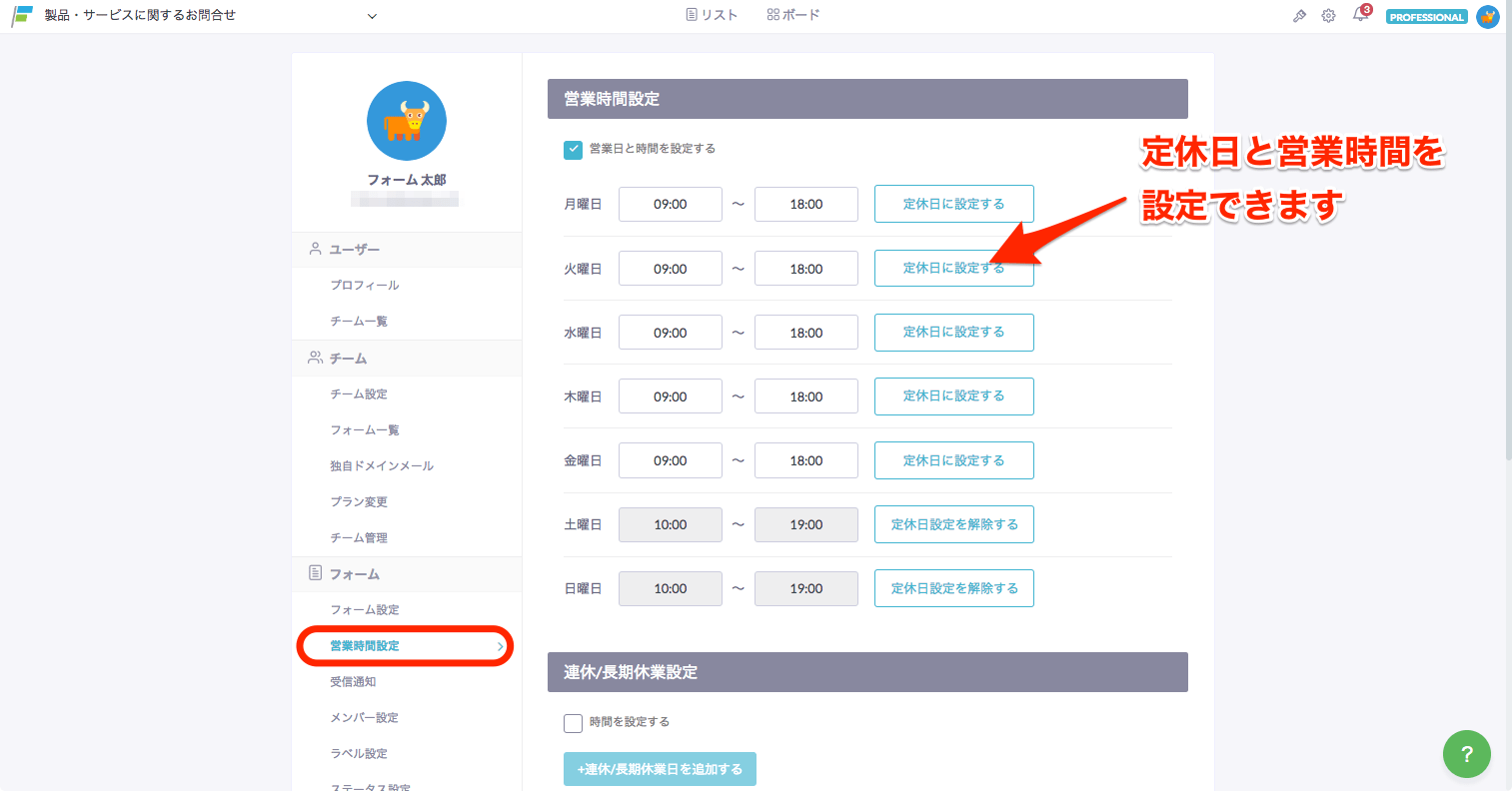Open the notifications bell with 3 alerts
The height and width of the screenshot is (791, 1512).
click(1359, 15)
